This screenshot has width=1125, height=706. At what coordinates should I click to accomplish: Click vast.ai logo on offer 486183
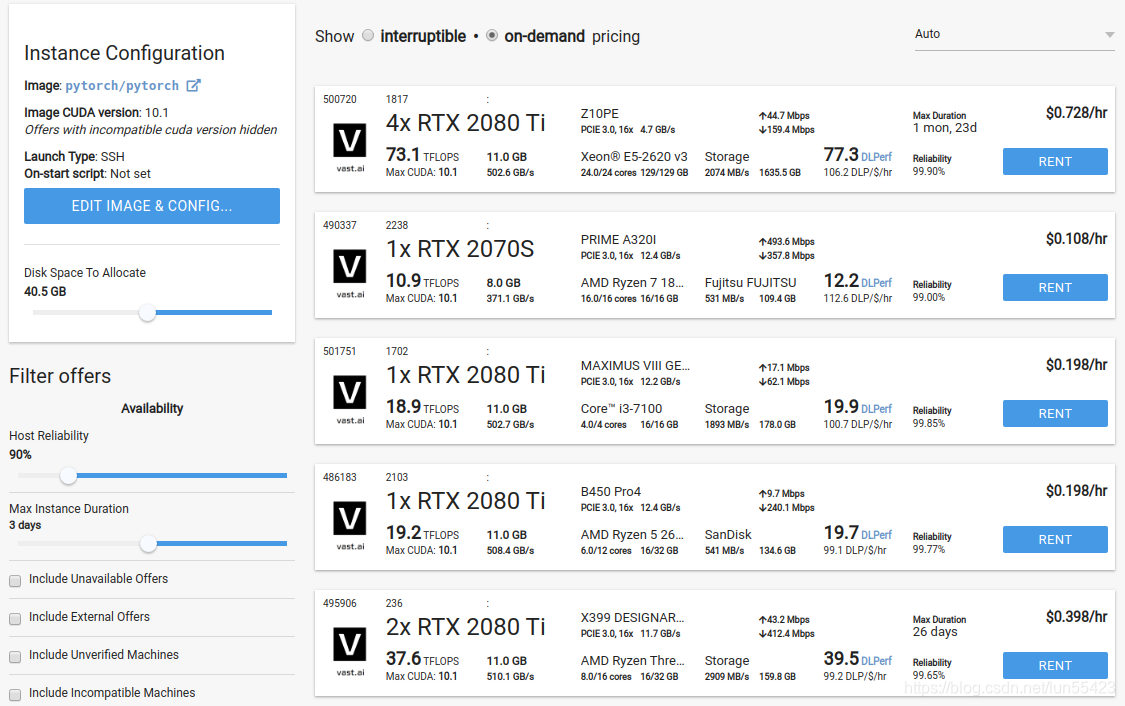(x=350, y=524)
